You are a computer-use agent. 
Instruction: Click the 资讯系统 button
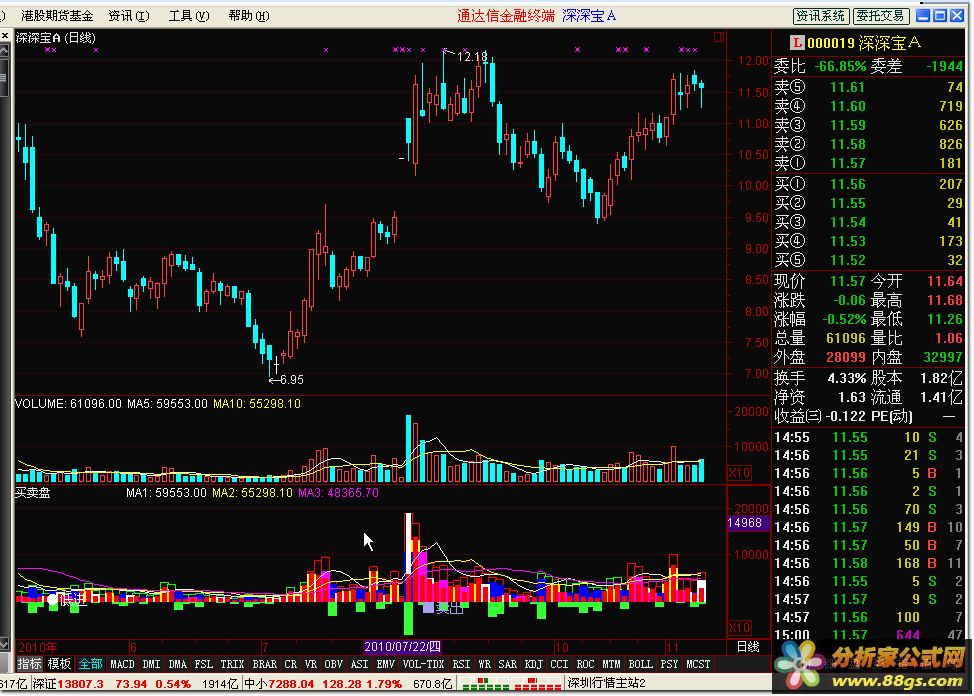point(821,16)
